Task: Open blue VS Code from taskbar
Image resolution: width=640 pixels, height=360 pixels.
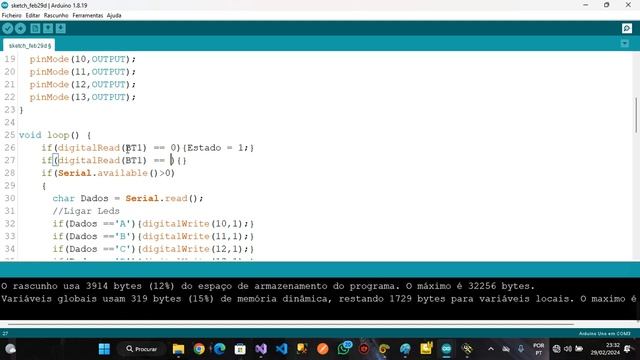Action: (282, 349)
